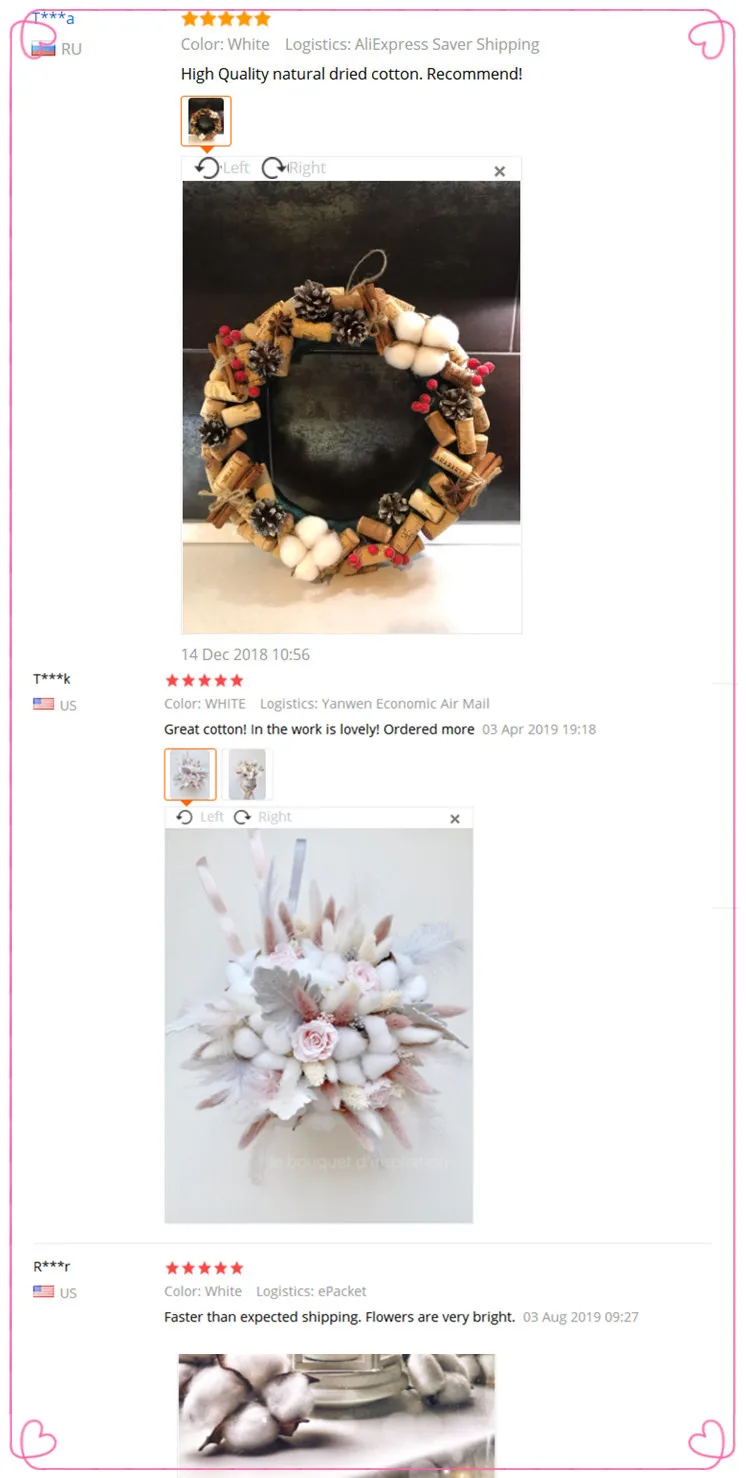This screenshot has height=1478, width=746.
Task: Rotate the wreath photo right
Action: point(294,168)
